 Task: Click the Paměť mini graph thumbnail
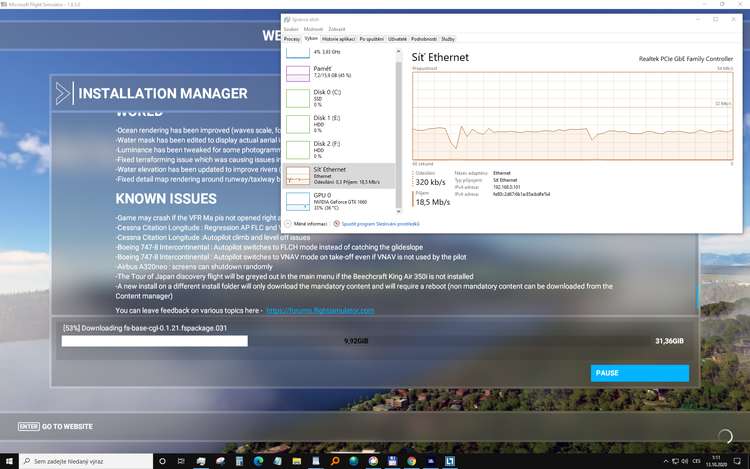tap(298, 74)
